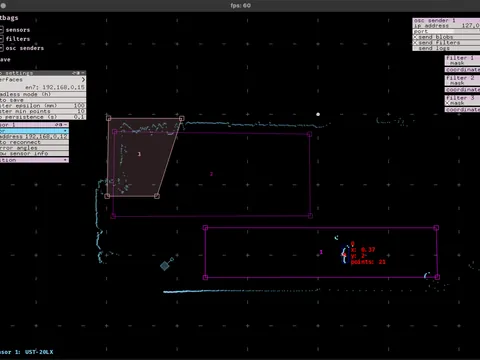Minimize the settings panel using its header minus
480x360 pixels.
[83, 73]
